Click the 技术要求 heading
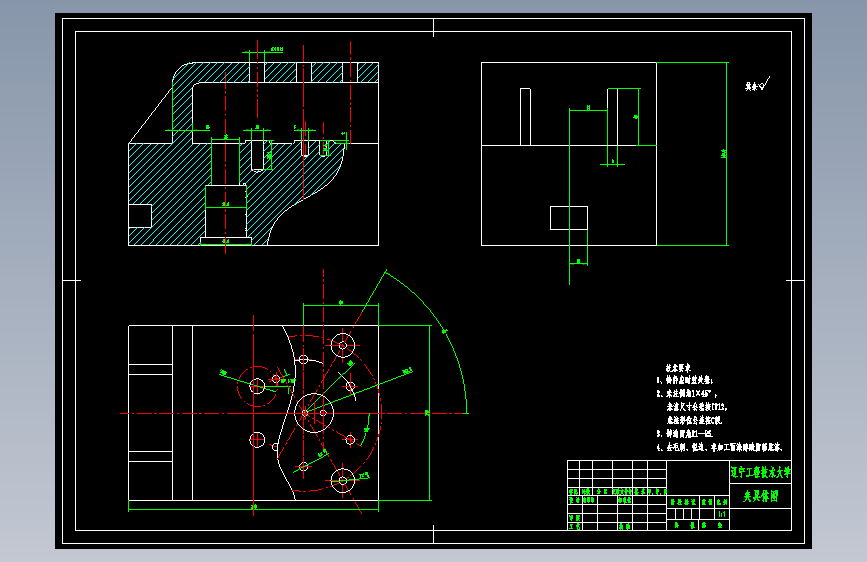Image resolution: width=867 pixels, height=562 pixels. tap(678, 368)
